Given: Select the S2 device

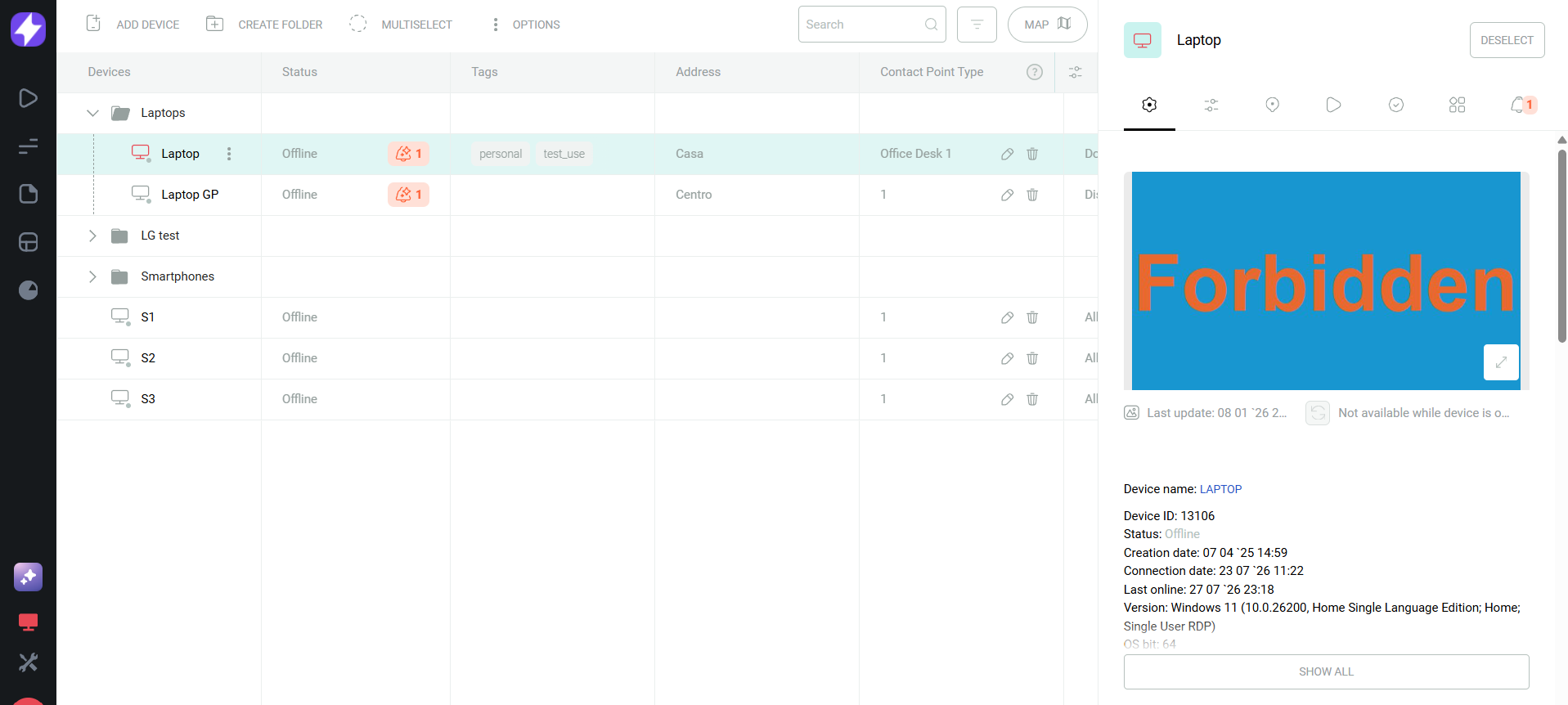Looking at the screenshot, I should coord(147,358).
